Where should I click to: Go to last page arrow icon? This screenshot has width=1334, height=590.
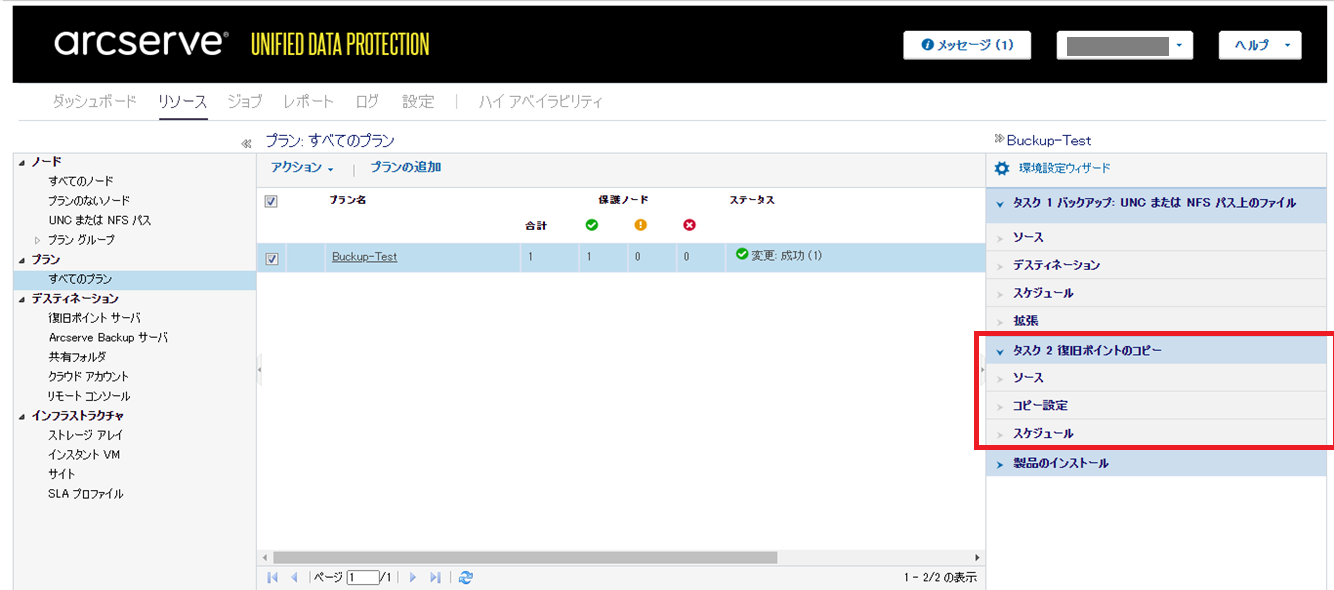coord(435,577)
